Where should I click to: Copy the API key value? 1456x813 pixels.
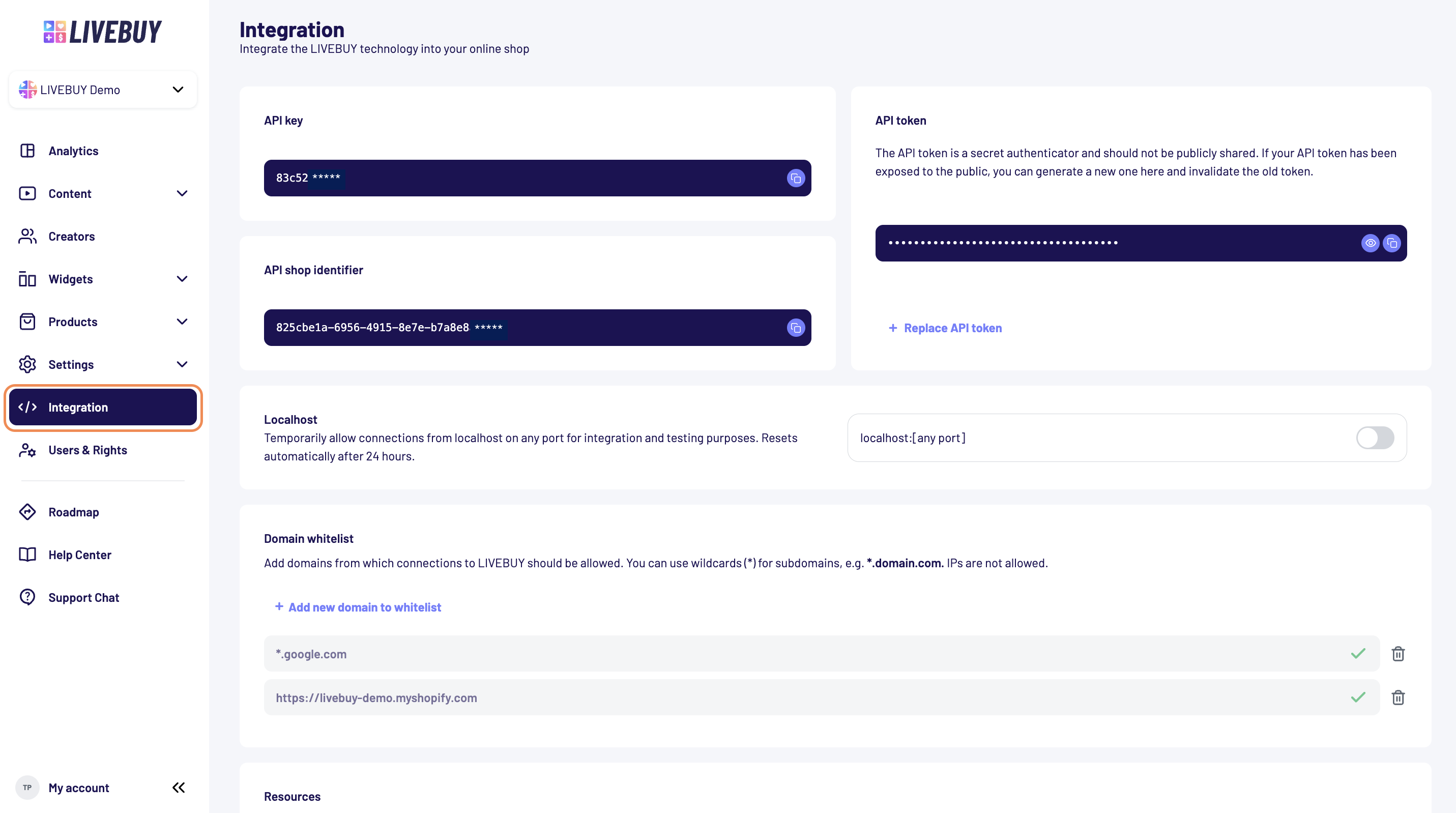(x=795, y=178)
